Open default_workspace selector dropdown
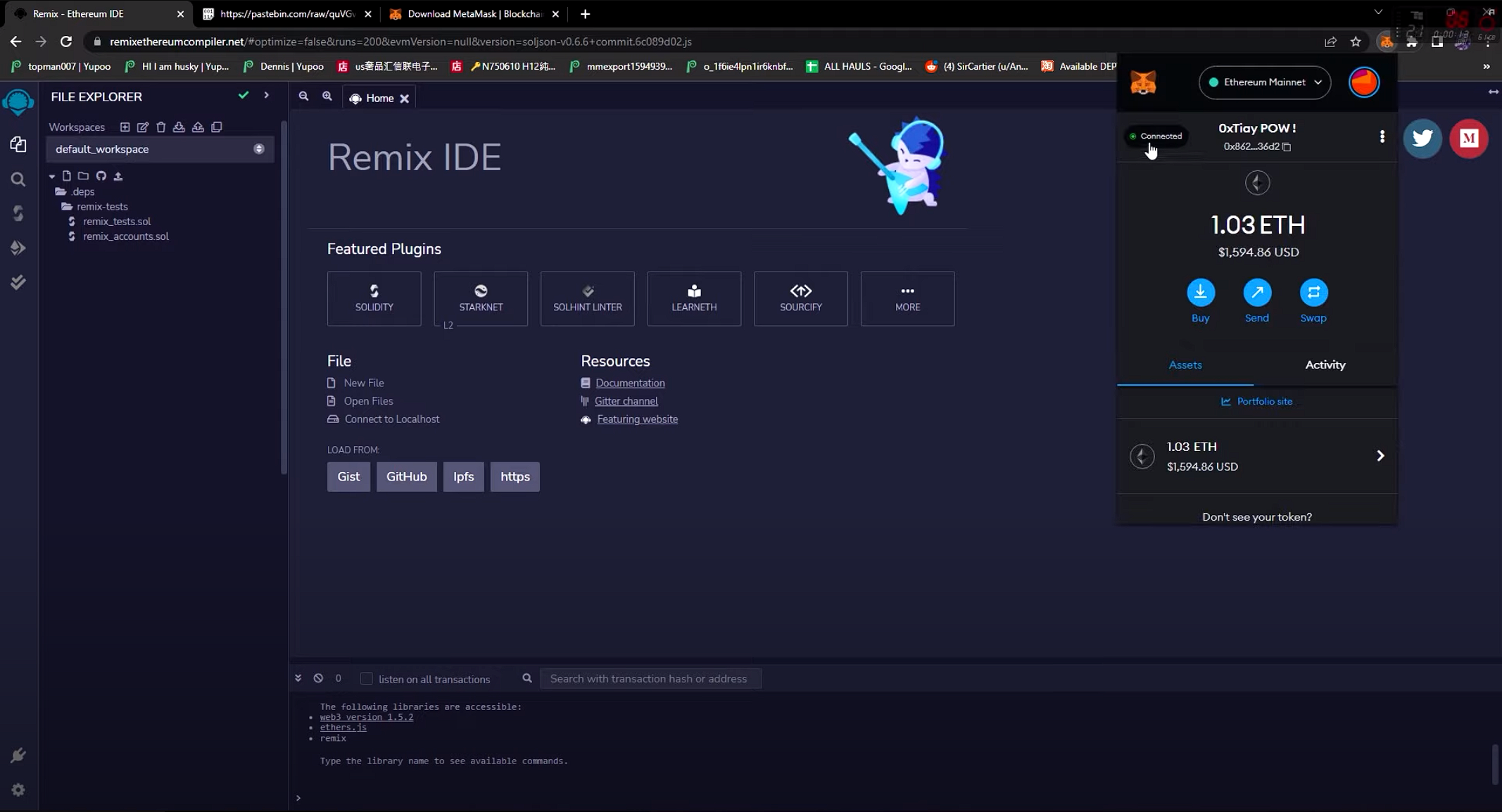Screen dimensions: 1502x812 click(x=159, y=149)
